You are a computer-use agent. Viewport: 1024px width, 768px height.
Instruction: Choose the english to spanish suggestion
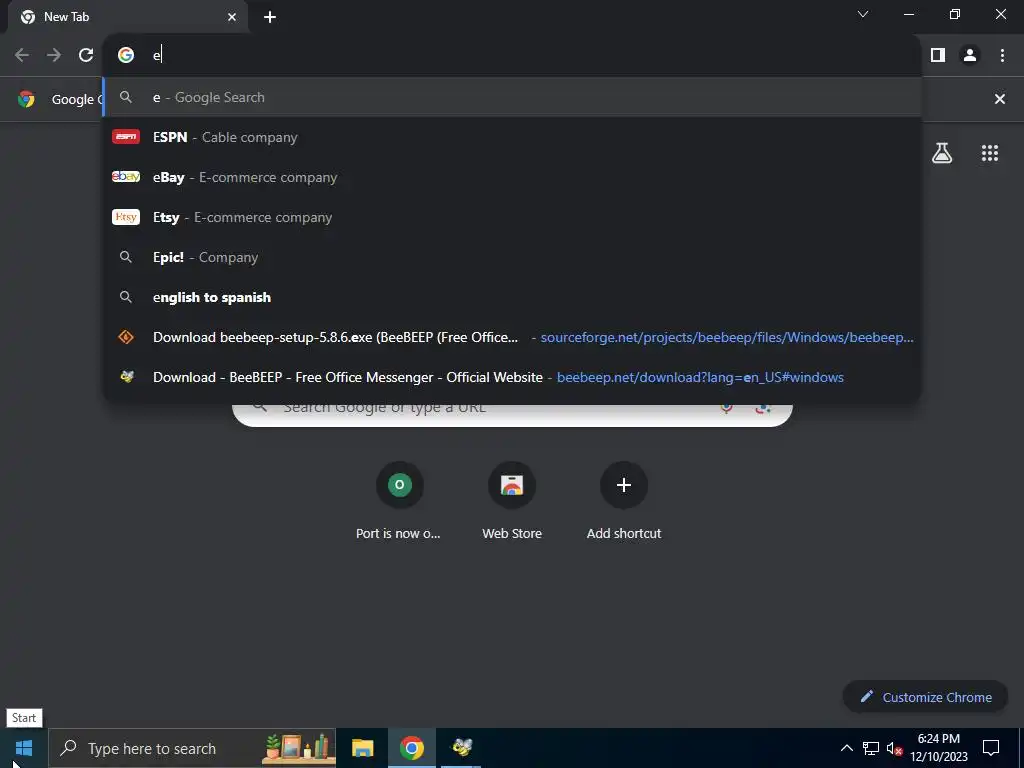(x=512, y=297)
